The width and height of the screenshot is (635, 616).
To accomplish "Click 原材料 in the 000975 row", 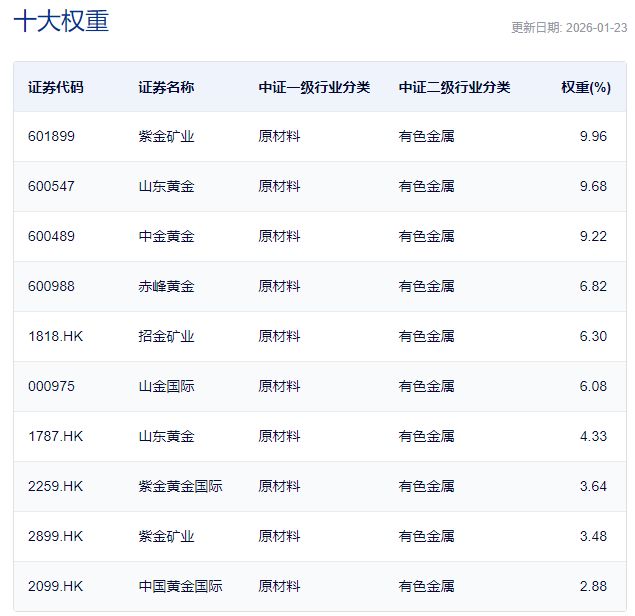I will coord(279,386).
